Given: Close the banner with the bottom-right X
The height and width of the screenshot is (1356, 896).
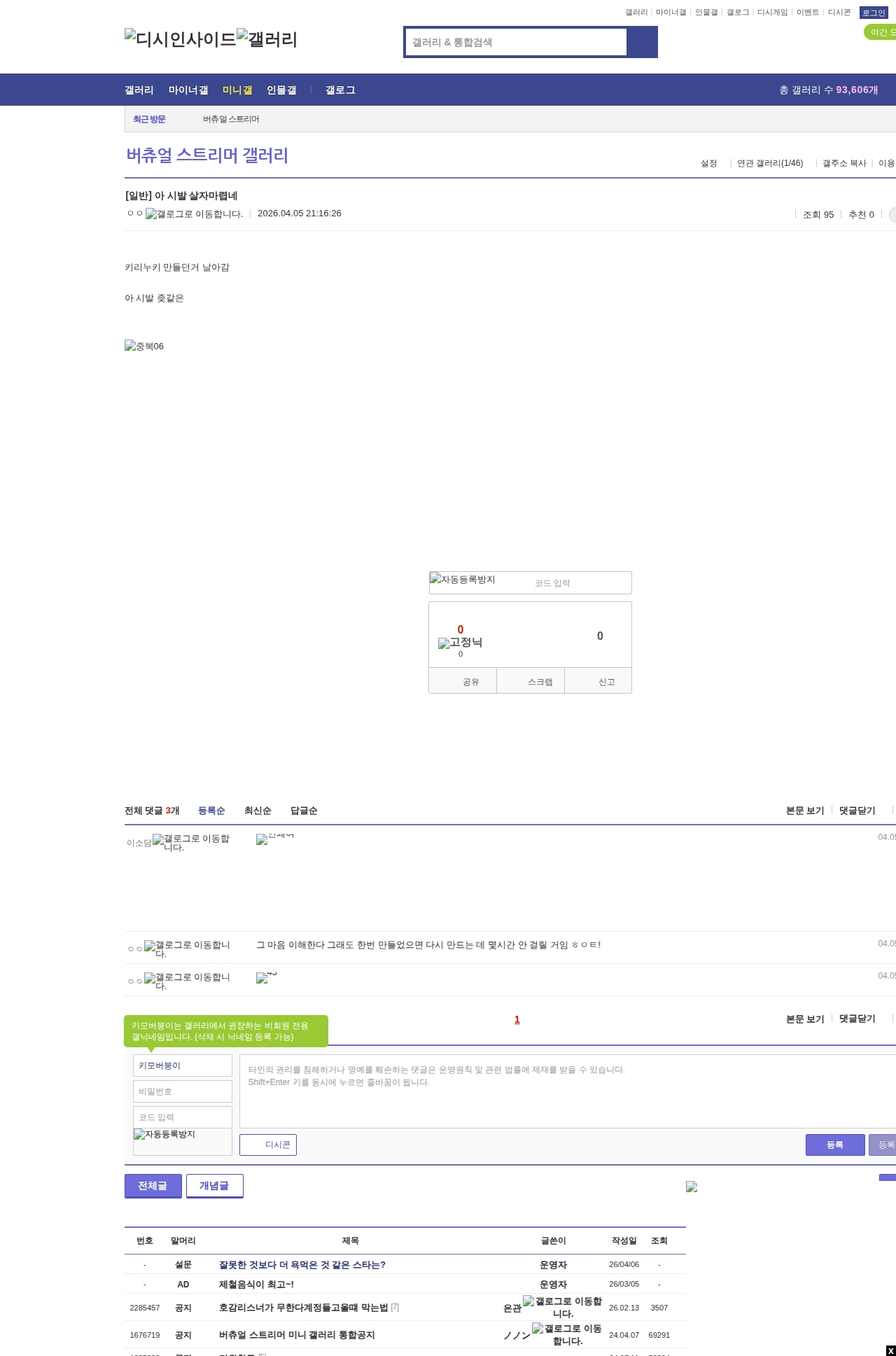Looking at the screenshot, I should tap(890, 1350).
